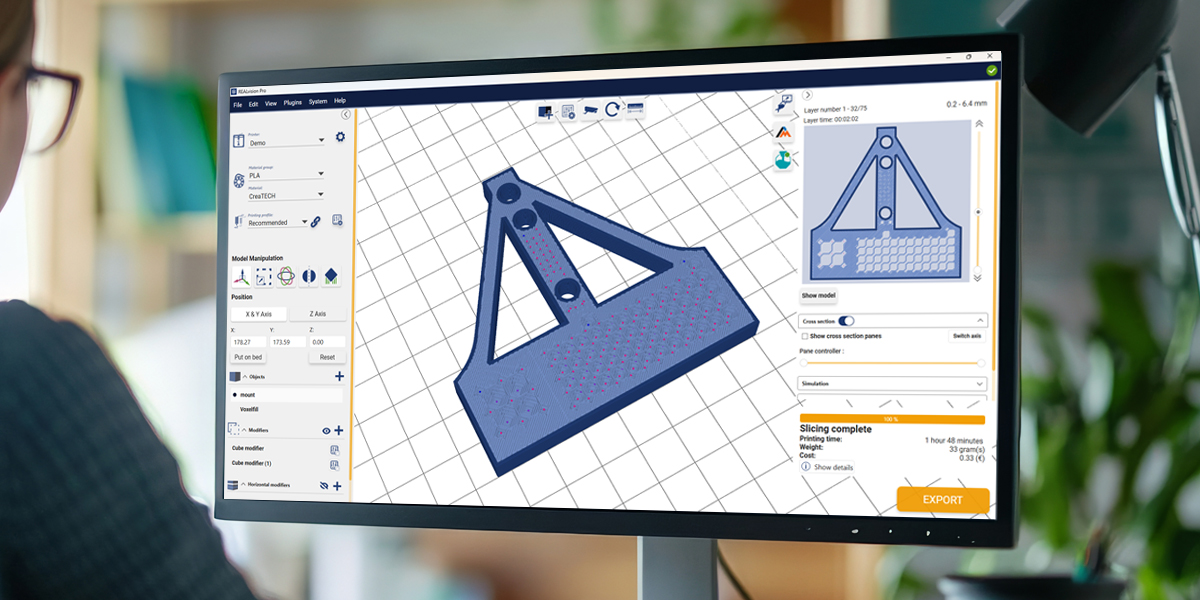Open the Plugins menu

[292, 102]
